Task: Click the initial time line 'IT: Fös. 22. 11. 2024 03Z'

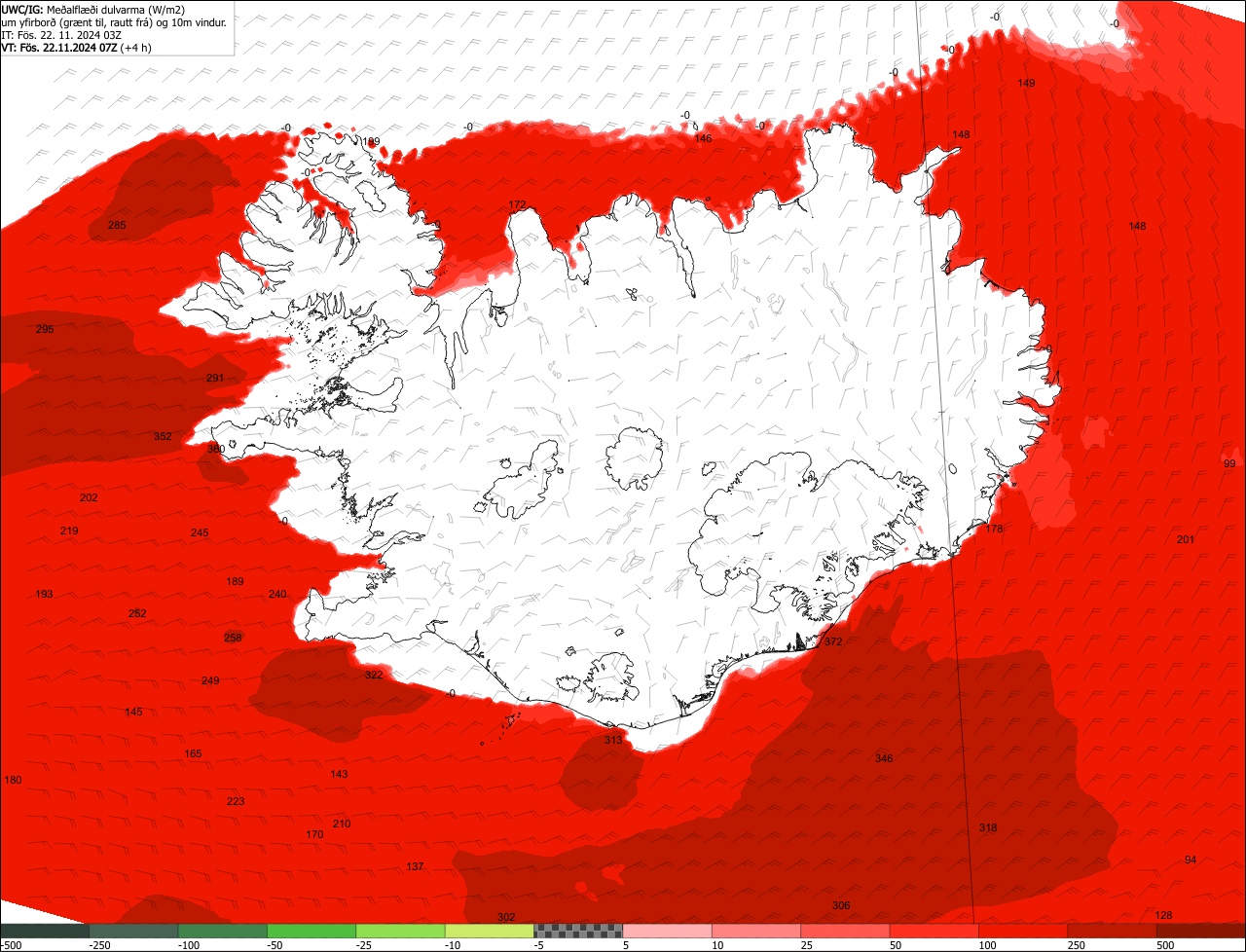Action: (61, 34)
